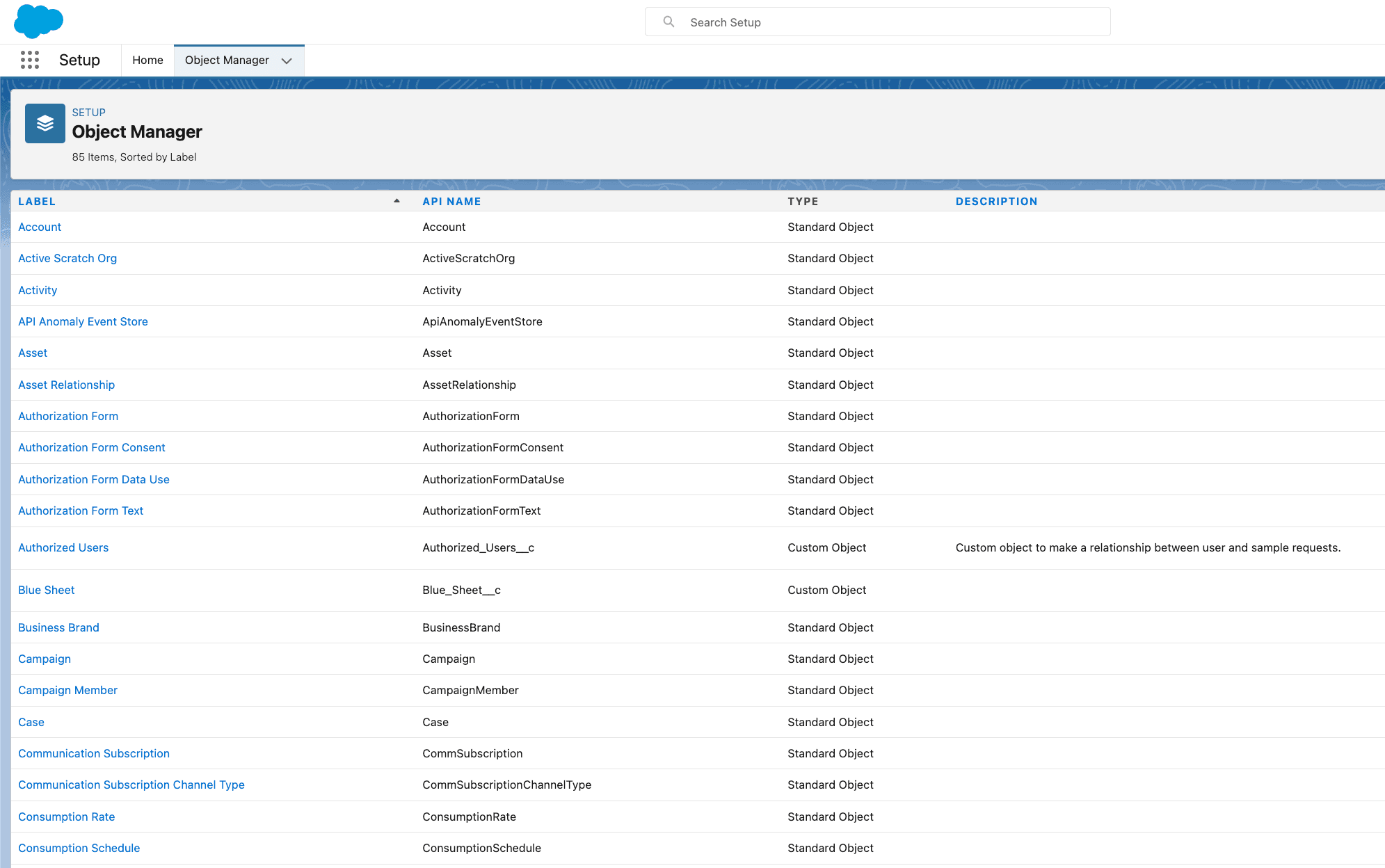This screenshot has width=1385, height=868.
Task: Sort by the API NAME column header
Action: tap(451, 201)
